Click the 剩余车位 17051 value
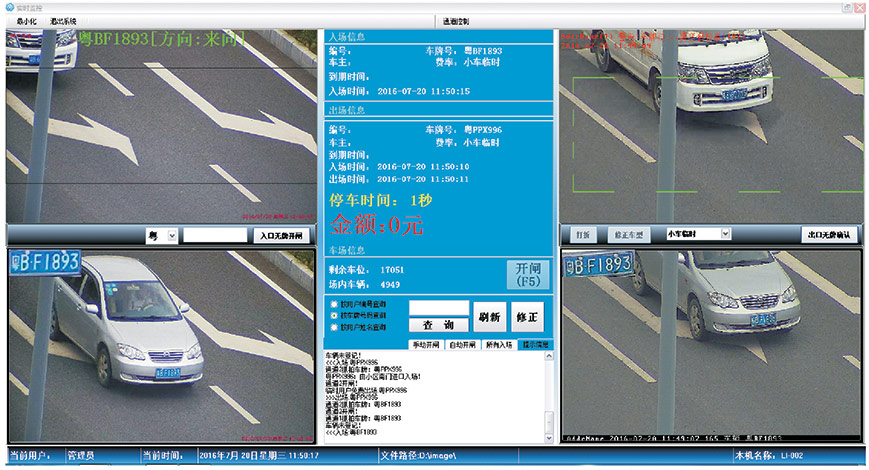The image size is (869, 470). point(392,270)
